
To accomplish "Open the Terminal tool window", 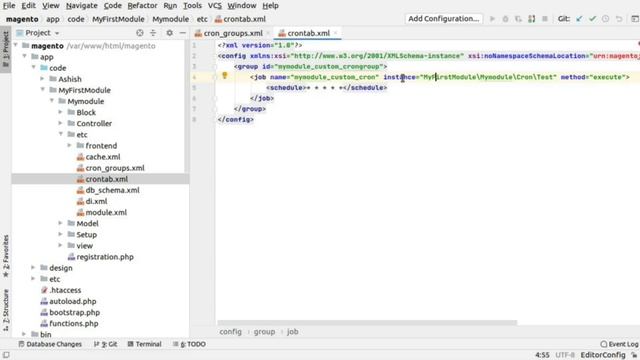I will pyautogui.click(x=144, y=344).
